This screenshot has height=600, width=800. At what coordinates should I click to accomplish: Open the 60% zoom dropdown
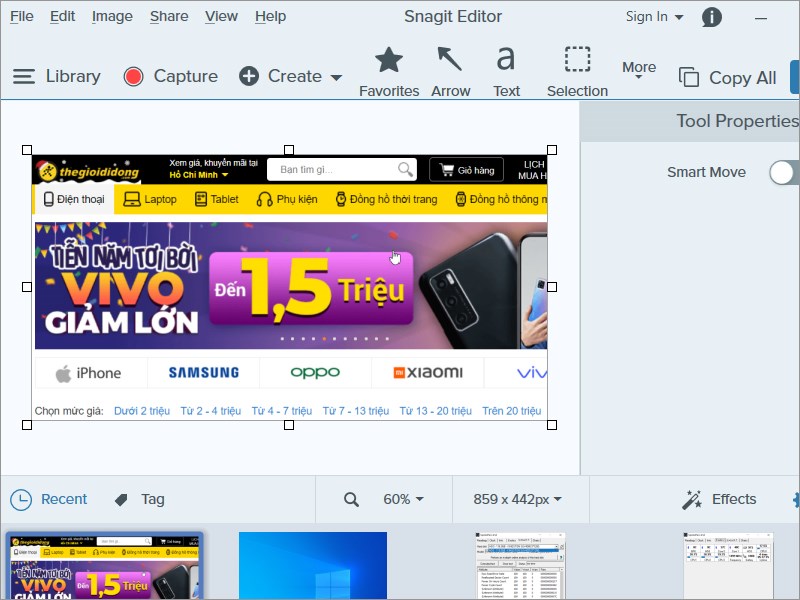[x=403, y=499]
